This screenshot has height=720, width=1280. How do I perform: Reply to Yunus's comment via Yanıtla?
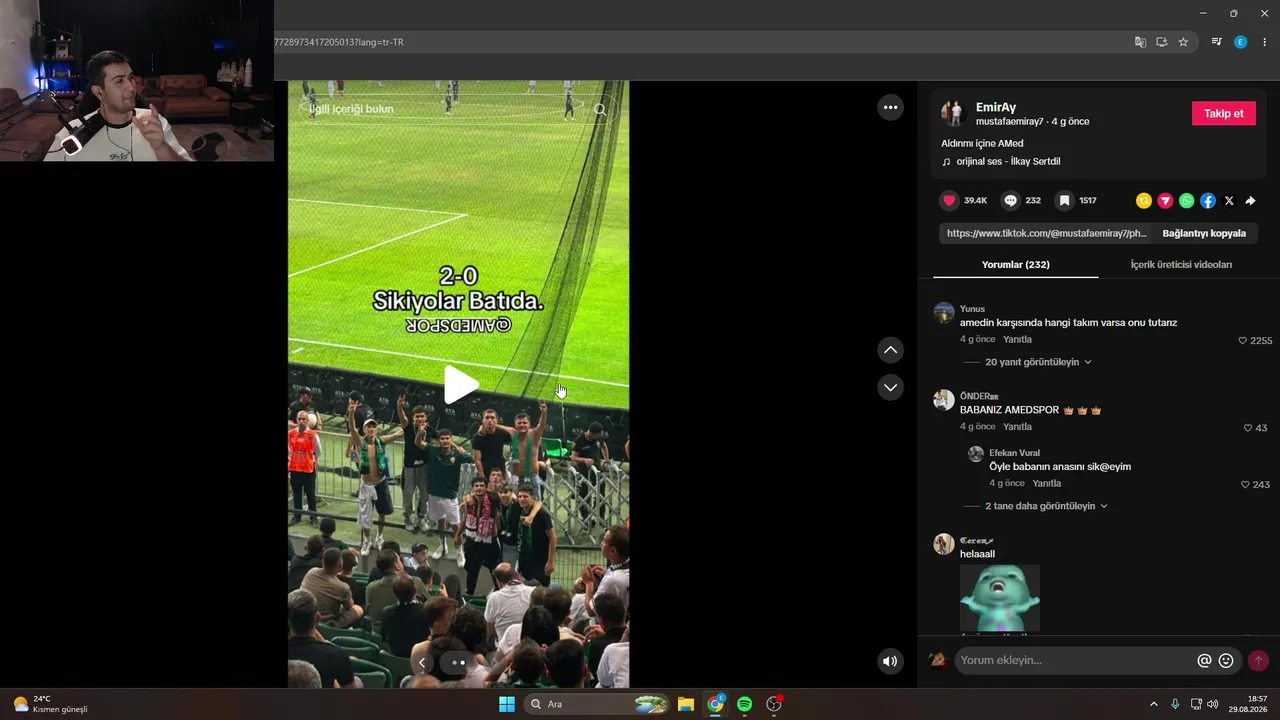click(x=1017, y=340)
